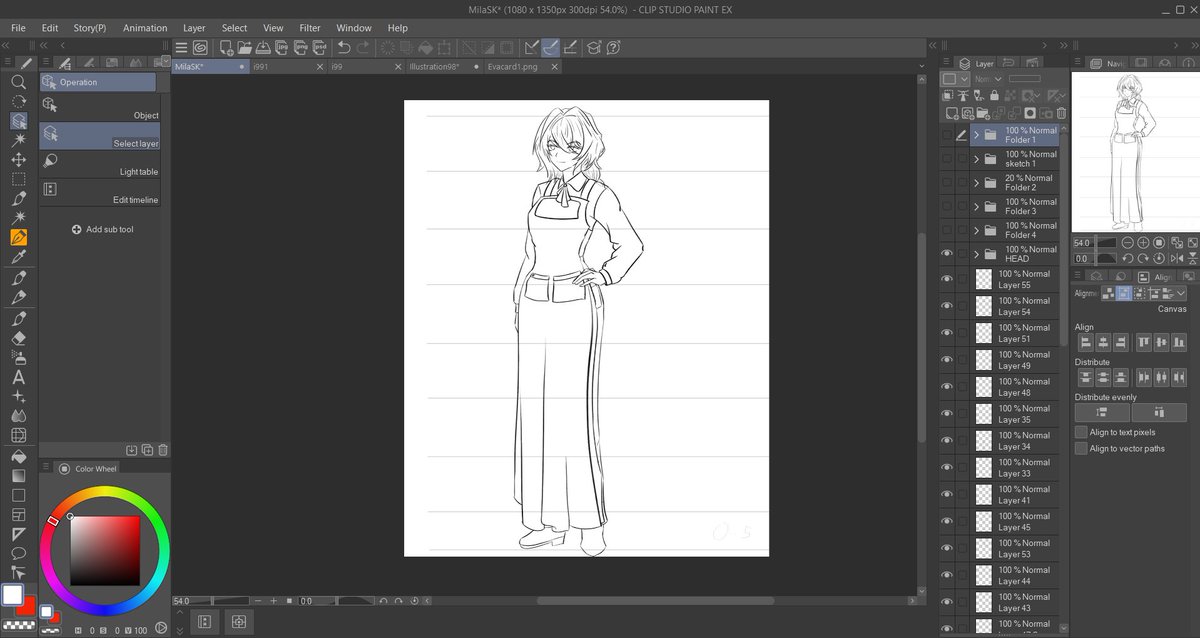Hide Layer 54 with its eye icon
The width and height of the screenshot is (1200, 638).
[947, 306]
